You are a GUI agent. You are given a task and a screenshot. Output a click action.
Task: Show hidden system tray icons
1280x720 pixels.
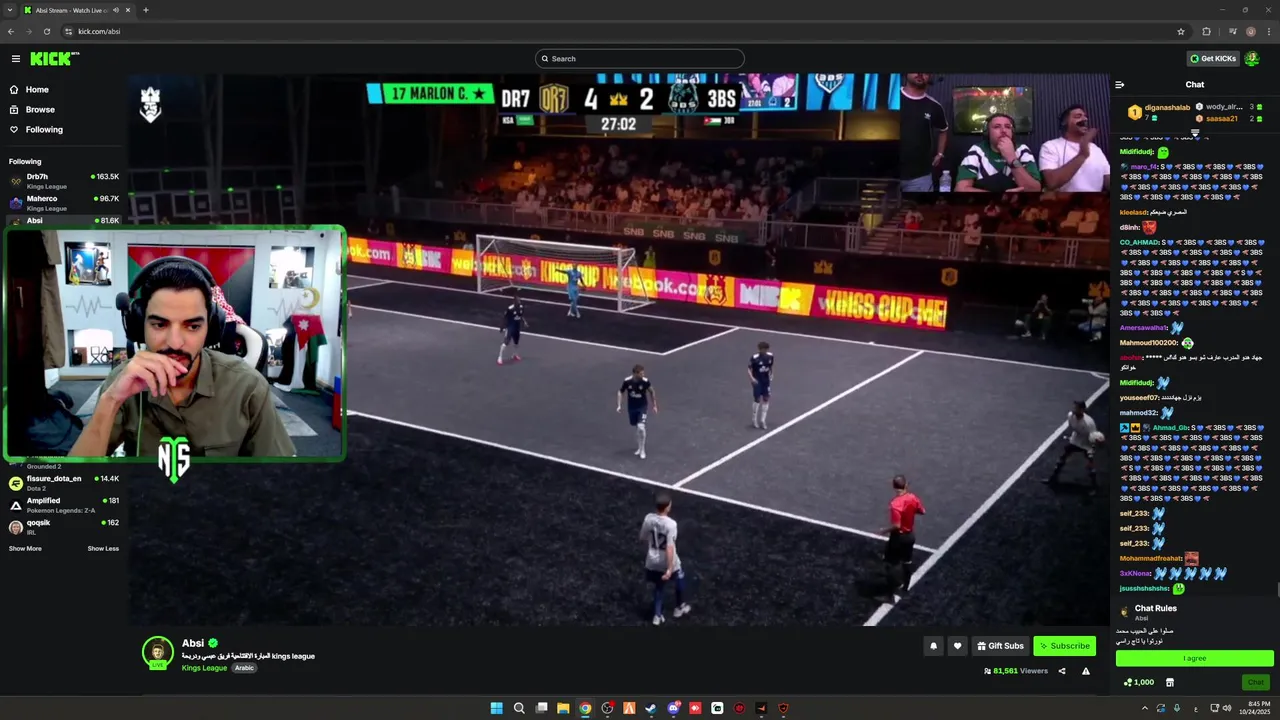(1145, 708)
